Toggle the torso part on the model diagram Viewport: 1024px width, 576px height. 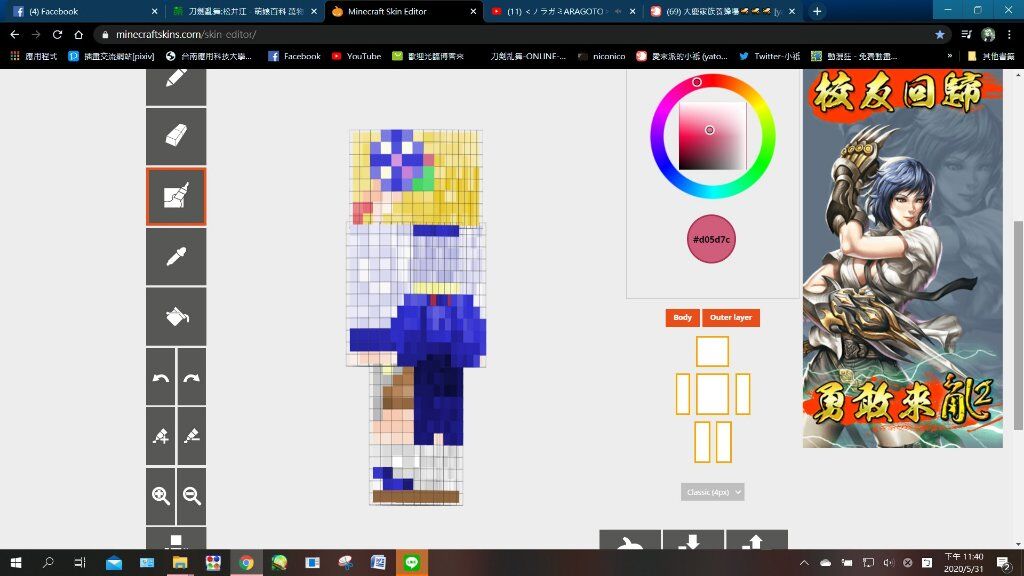(x=712, y=394)
